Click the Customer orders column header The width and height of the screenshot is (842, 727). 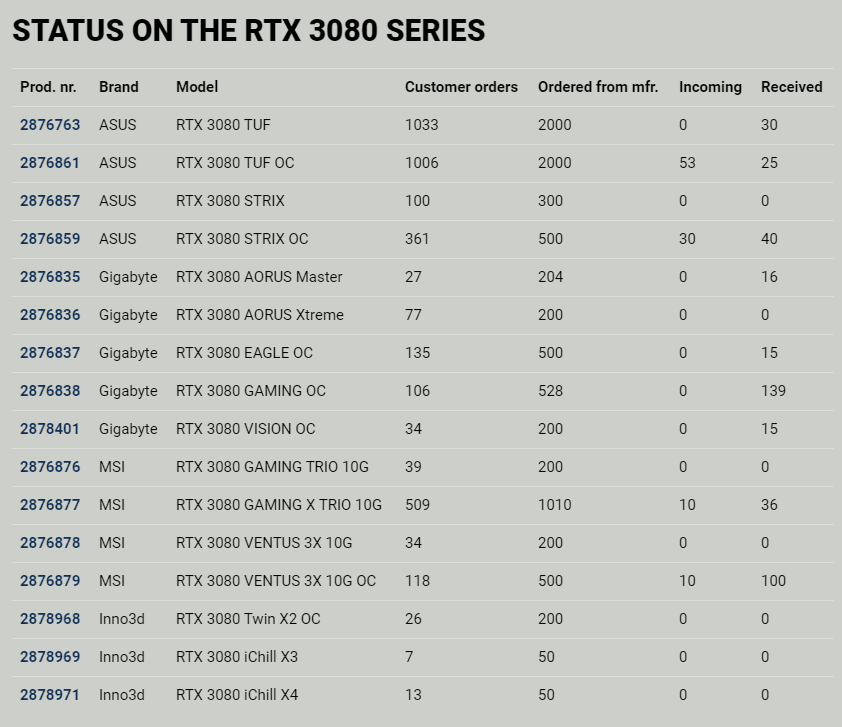click(461, 87)
